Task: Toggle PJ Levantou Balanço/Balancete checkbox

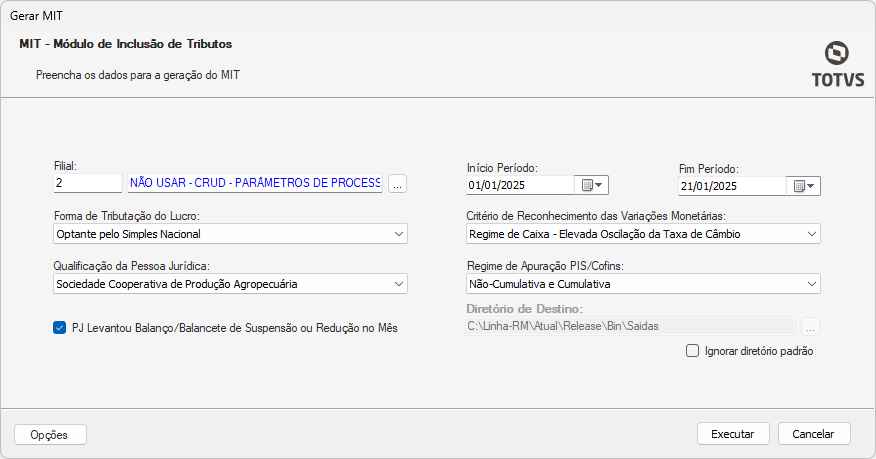Action: [59, 327]
